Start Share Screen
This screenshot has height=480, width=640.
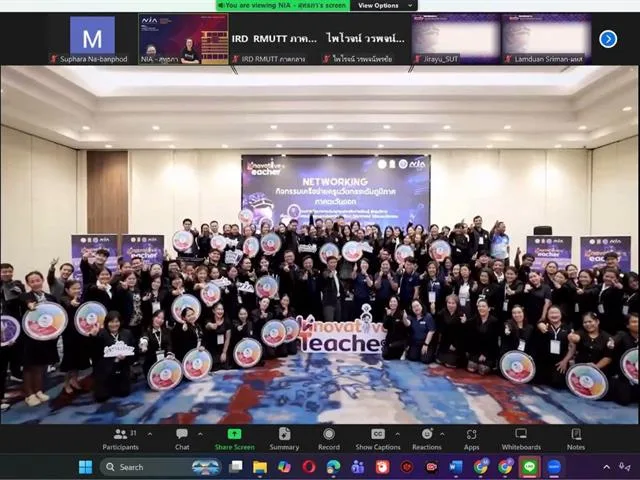(234, 440)
